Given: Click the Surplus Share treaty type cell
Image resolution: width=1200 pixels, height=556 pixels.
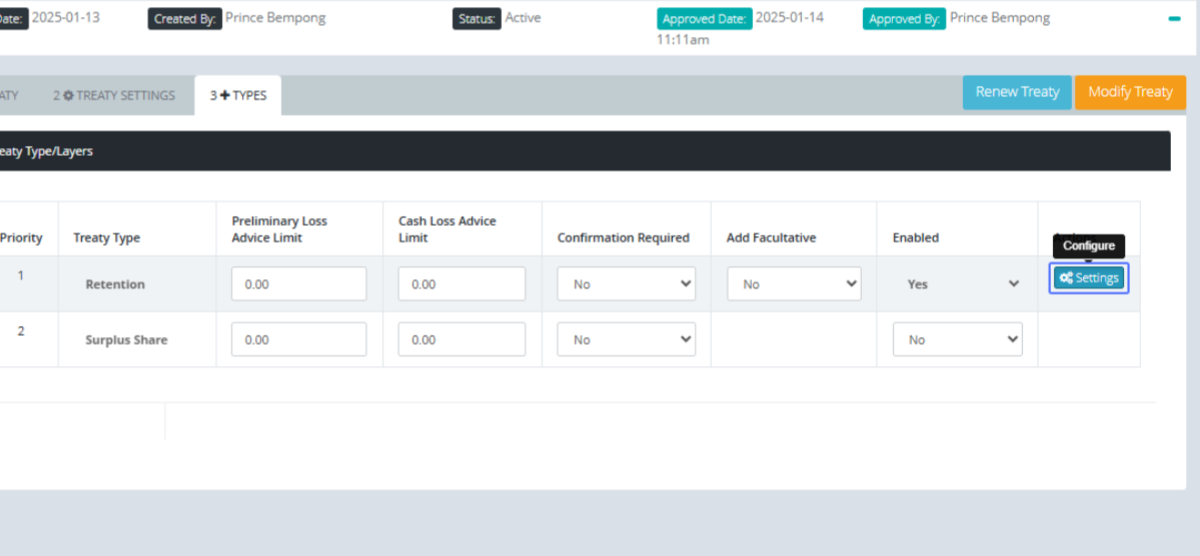Looking at the screenshot, I should pyautogui.click(x=126, y=340).
